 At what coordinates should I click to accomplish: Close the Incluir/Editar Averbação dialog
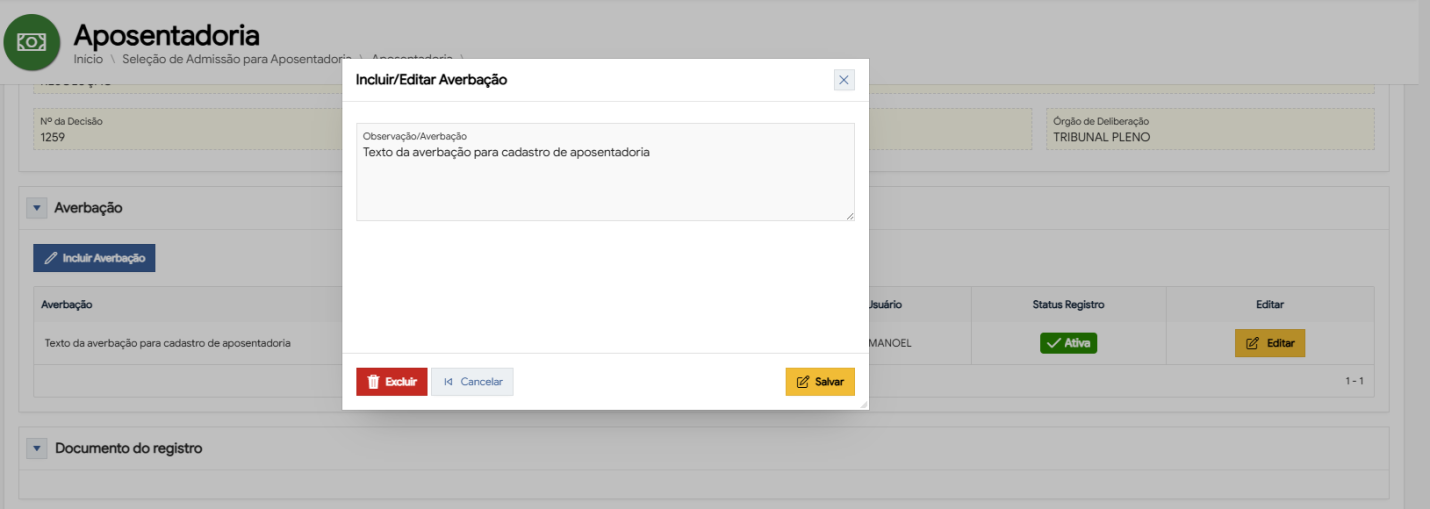pyautogui.click(x=844, y=80)
